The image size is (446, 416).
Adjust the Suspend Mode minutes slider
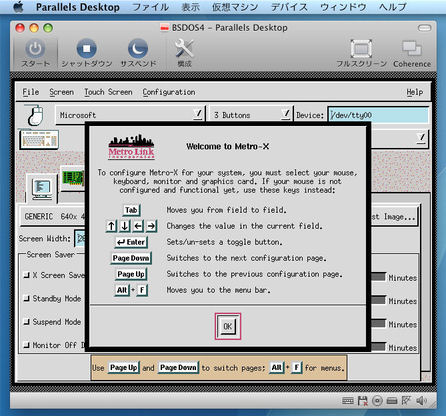click(378, 323)
